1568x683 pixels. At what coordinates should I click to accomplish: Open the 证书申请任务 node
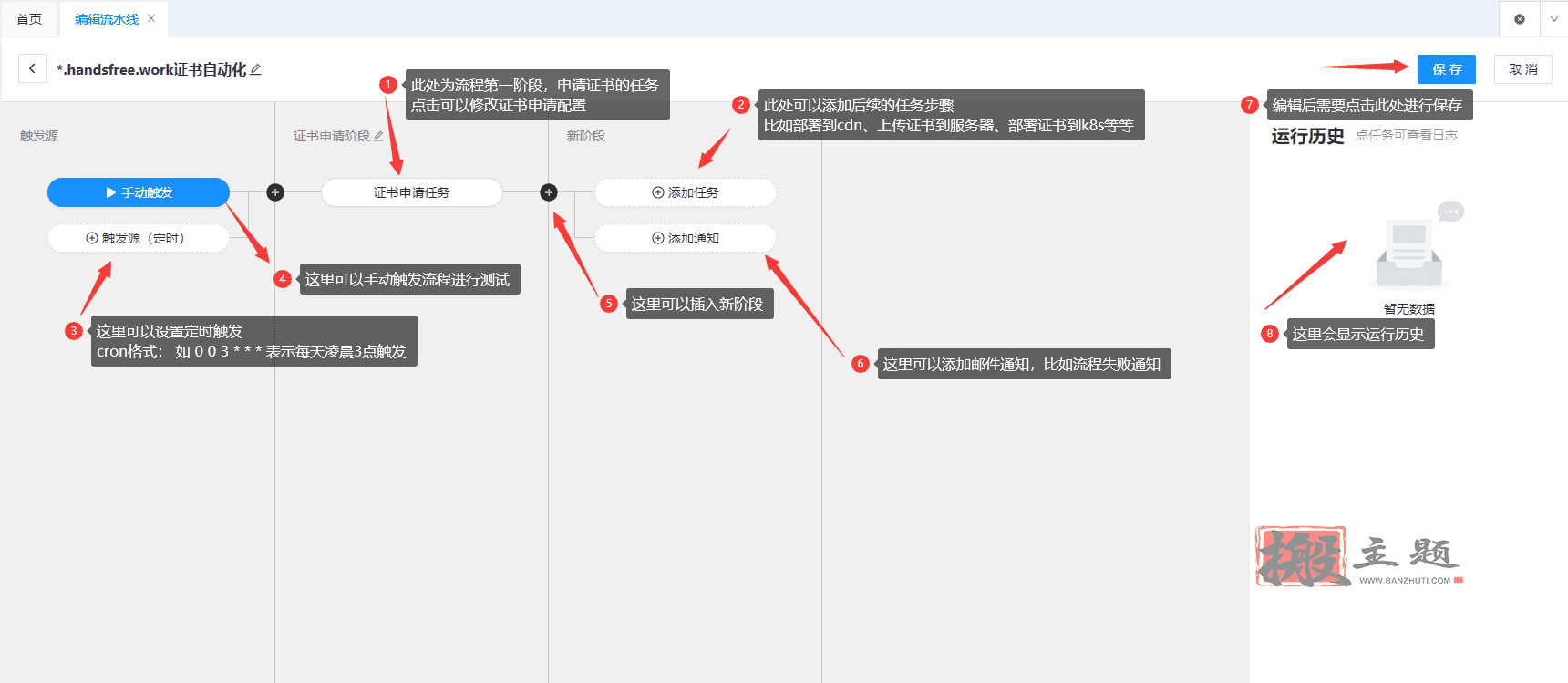[412, 192]
